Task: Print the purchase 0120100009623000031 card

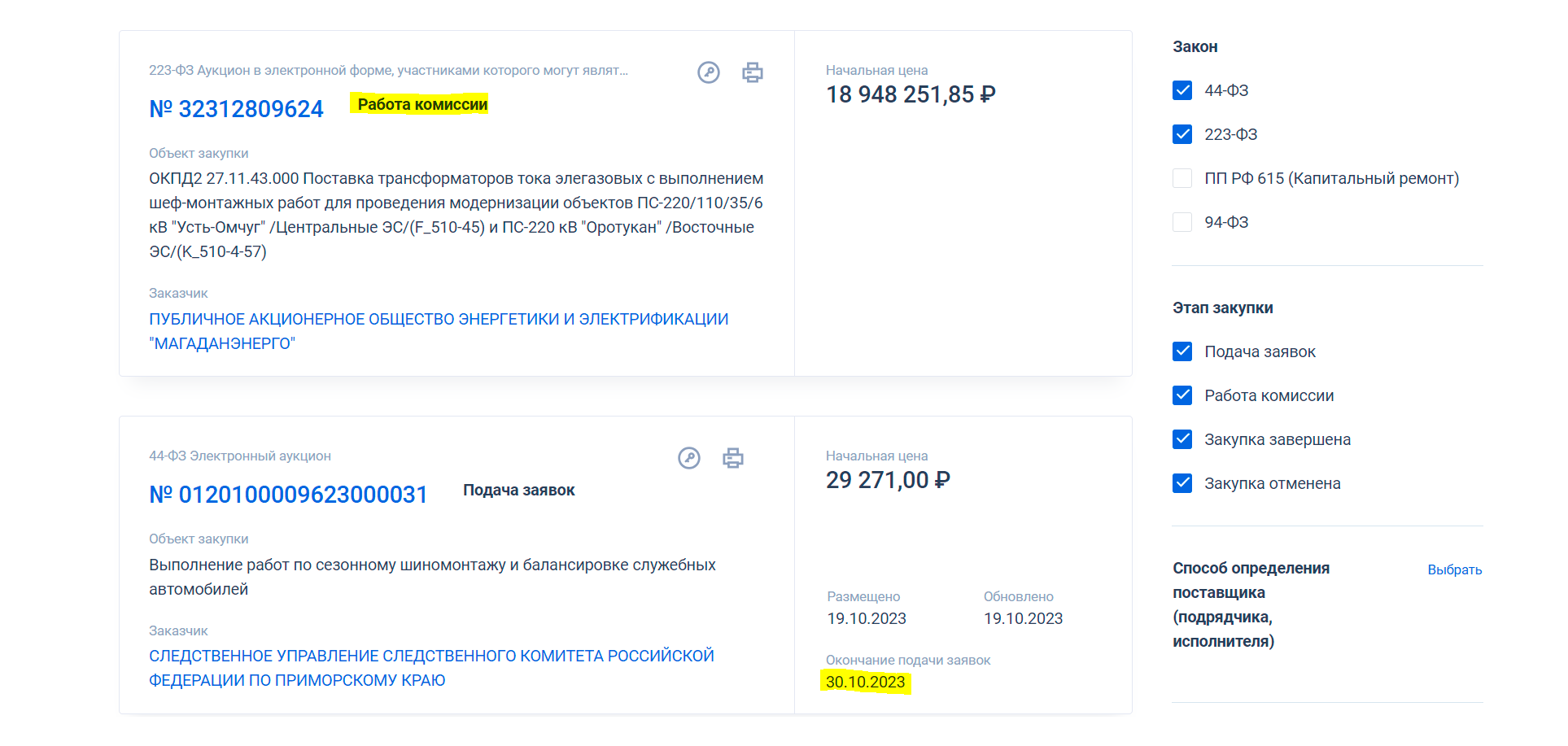Action: (x=733, y=458)
